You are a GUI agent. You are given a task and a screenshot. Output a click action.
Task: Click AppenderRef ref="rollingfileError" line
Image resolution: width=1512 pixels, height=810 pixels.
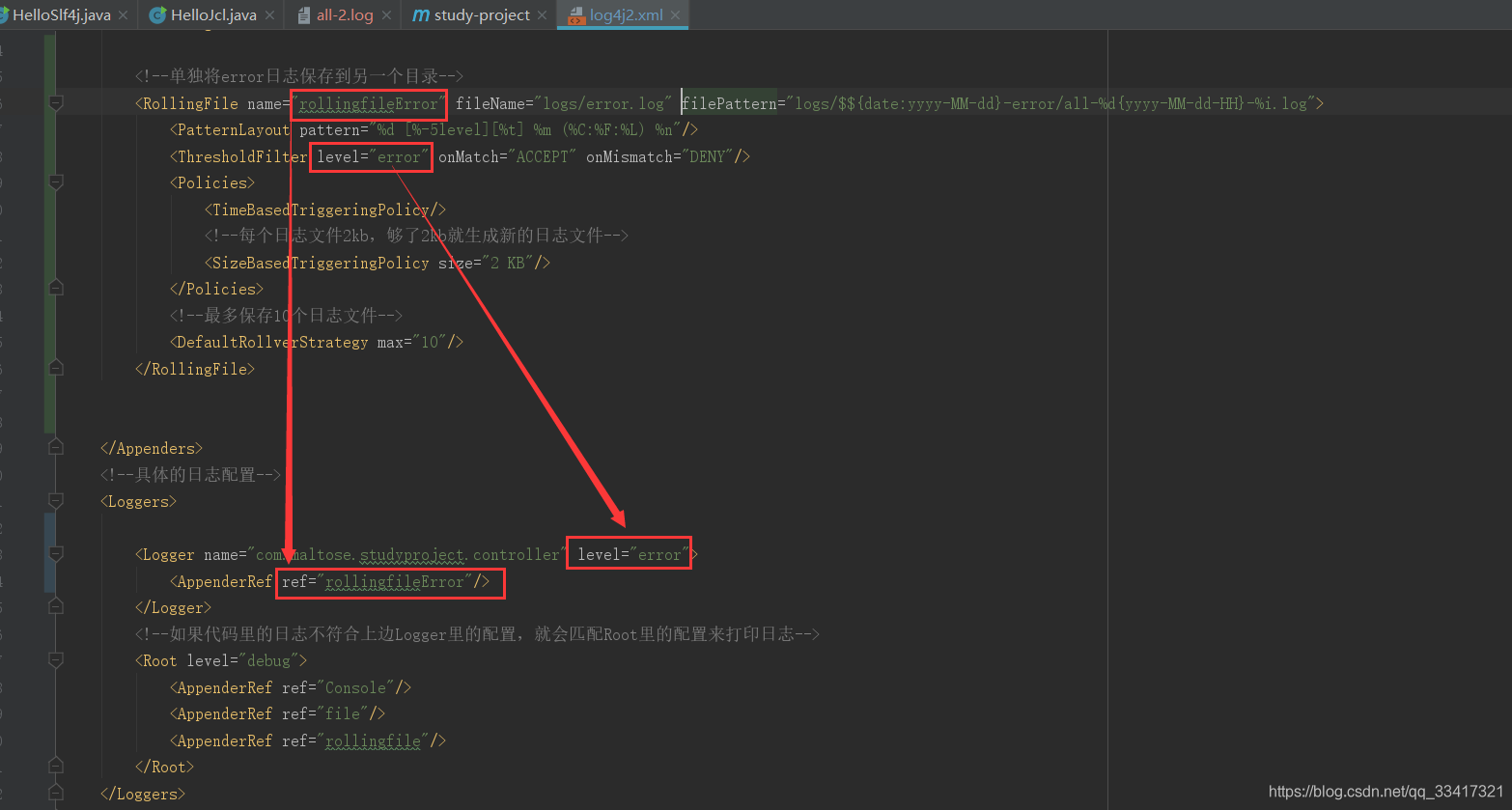pyautogui.click(x=330, y=581)
